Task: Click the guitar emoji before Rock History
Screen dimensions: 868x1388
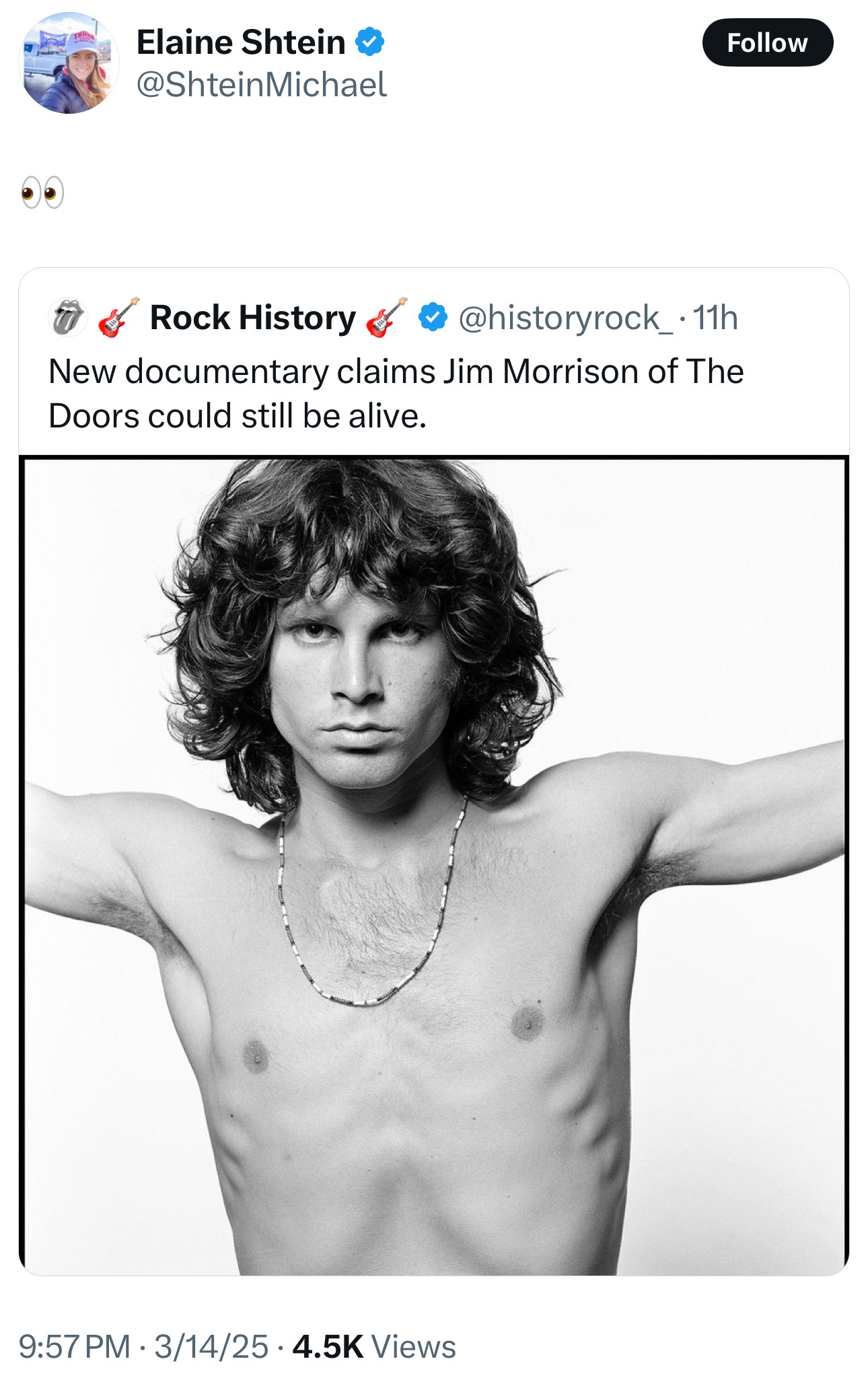Action: pos(118,317)
